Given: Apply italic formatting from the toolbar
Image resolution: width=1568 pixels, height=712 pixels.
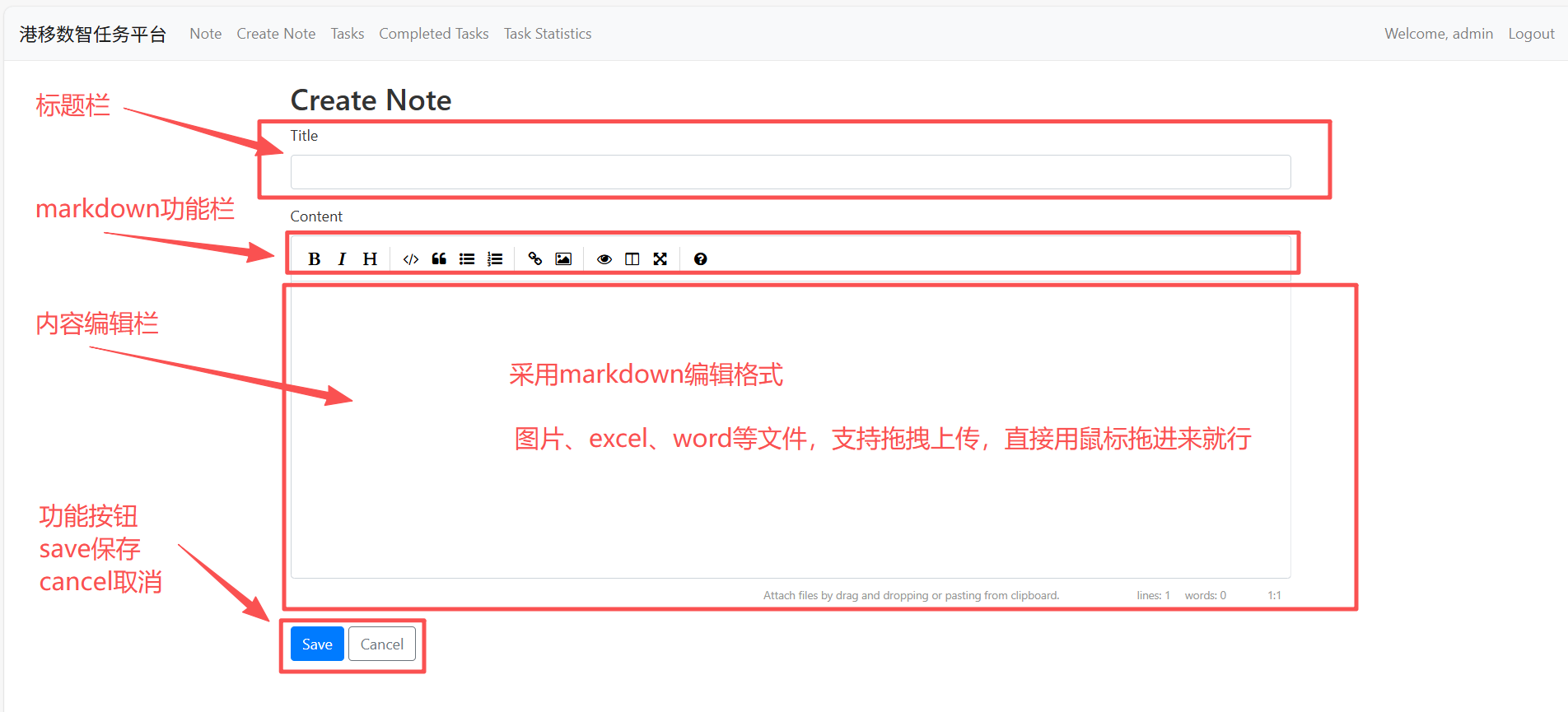Looking at the screenshot, I should (342, 259).
